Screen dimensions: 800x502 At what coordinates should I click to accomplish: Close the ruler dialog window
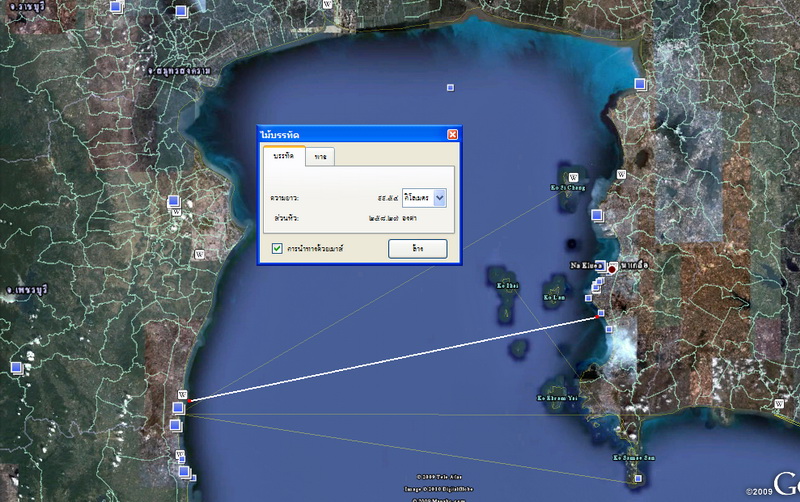pyautogui.click(x=452, y=134)
